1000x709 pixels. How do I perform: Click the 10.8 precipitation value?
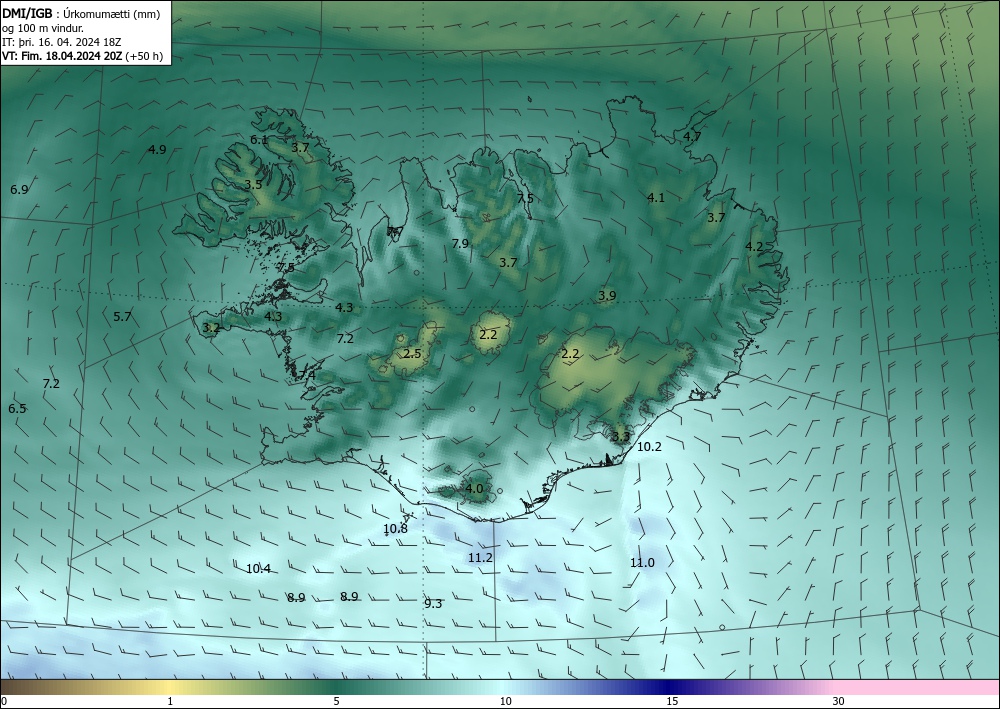click(395, 529)
